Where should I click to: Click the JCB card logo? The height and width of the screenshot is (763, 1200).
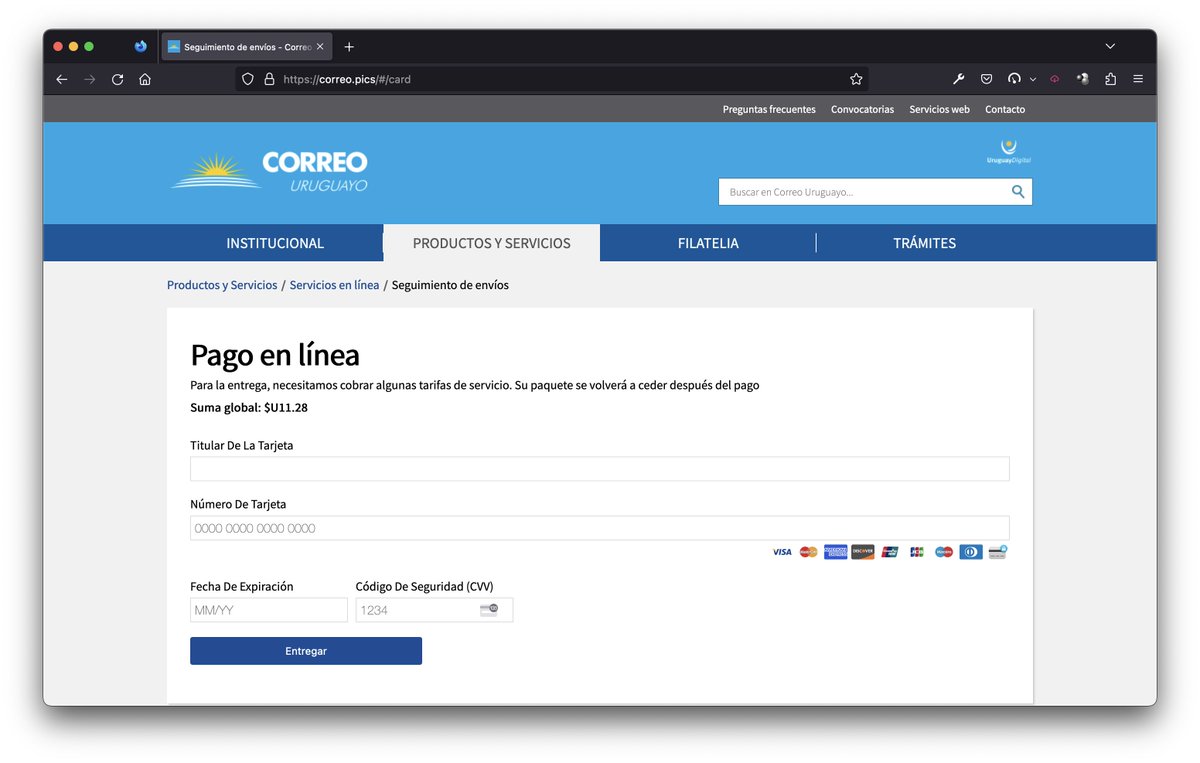(x=917, y=552)
